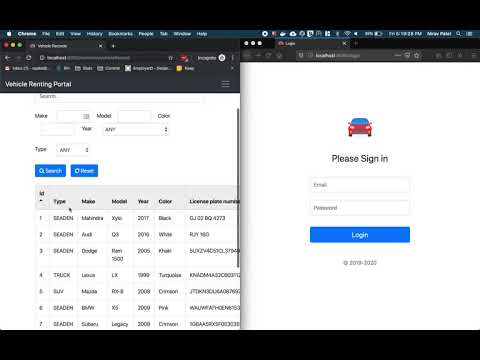Focus the Search box above the filters
The width and height of the screenshot is (480, 360).
[x=119, y=97]
